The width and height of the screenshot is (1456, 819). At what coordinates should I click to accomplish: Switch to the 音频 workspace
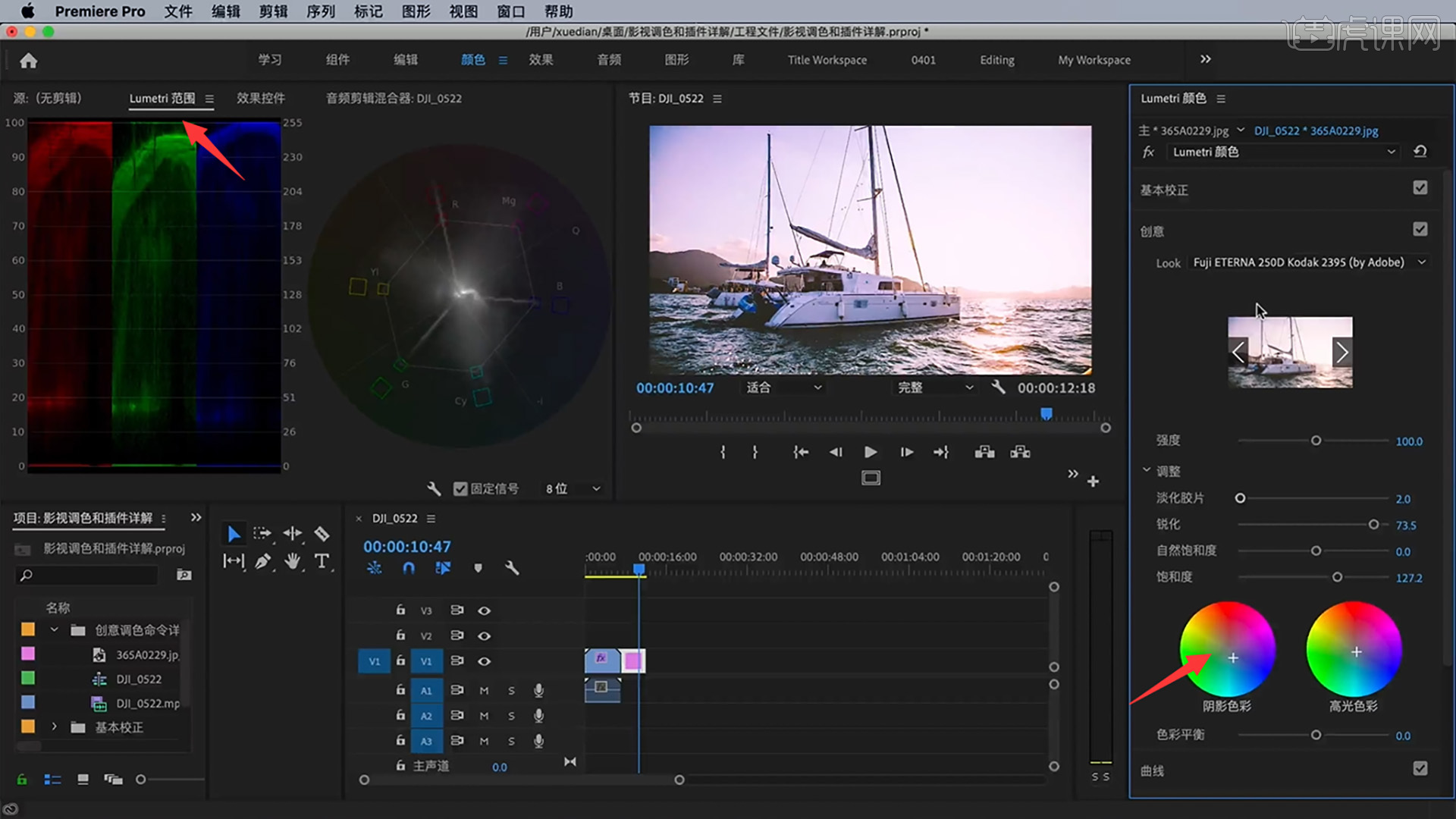coord(609,60)
